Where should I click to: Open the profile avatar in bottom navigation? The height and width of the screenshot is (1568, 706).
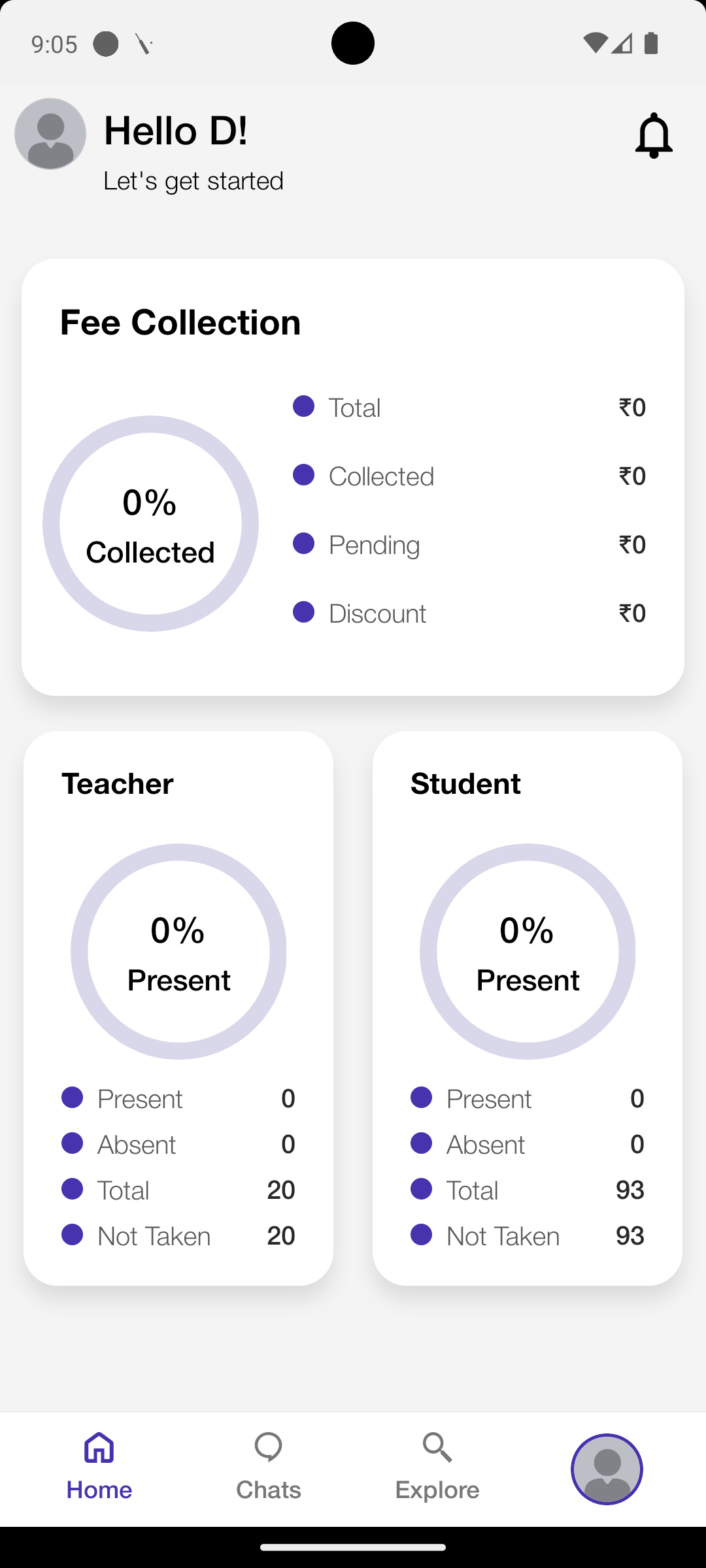click(x=607, y=1469)
